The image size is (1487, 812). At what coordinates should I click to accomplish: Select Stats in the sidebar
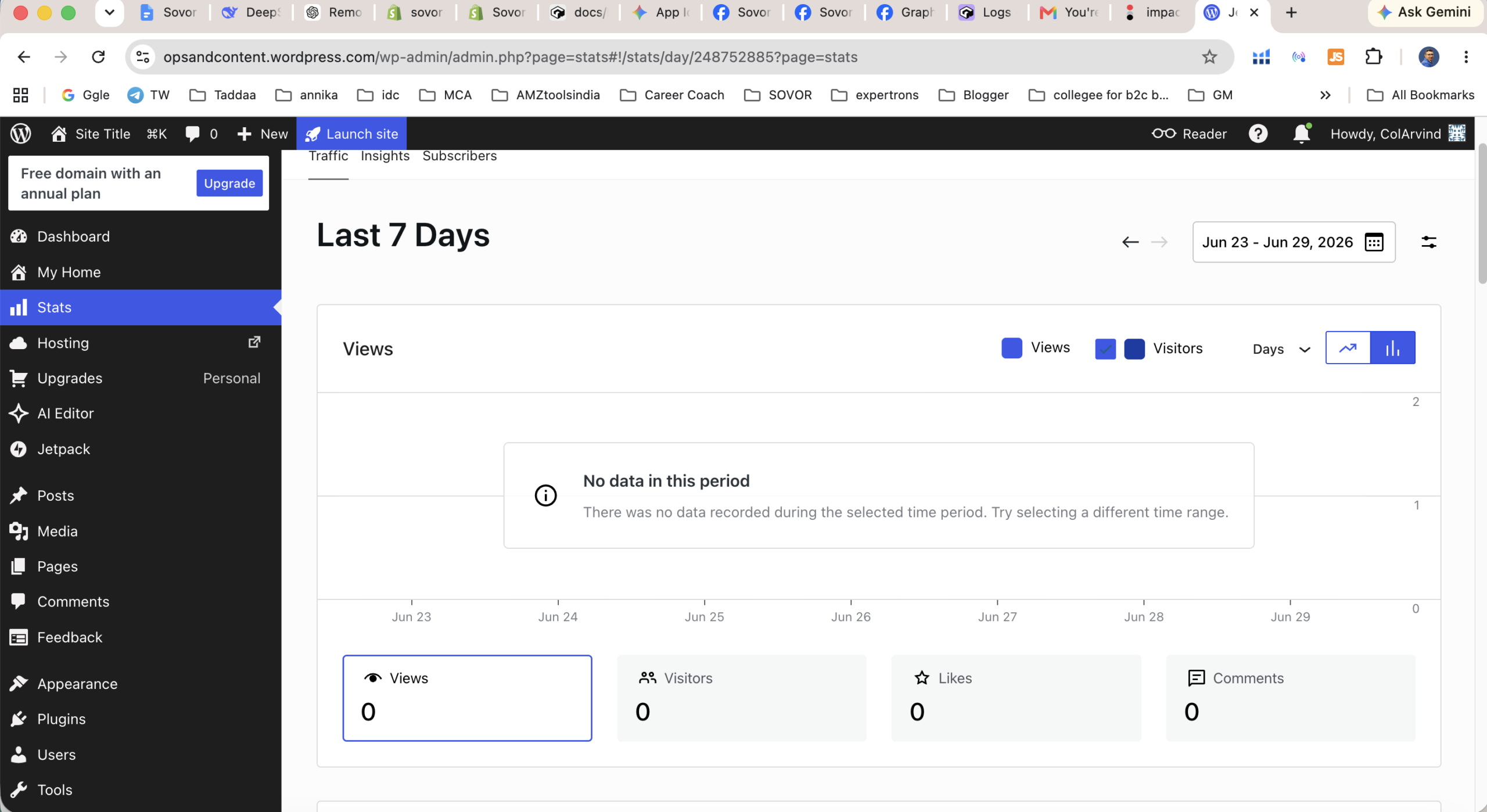141,307
